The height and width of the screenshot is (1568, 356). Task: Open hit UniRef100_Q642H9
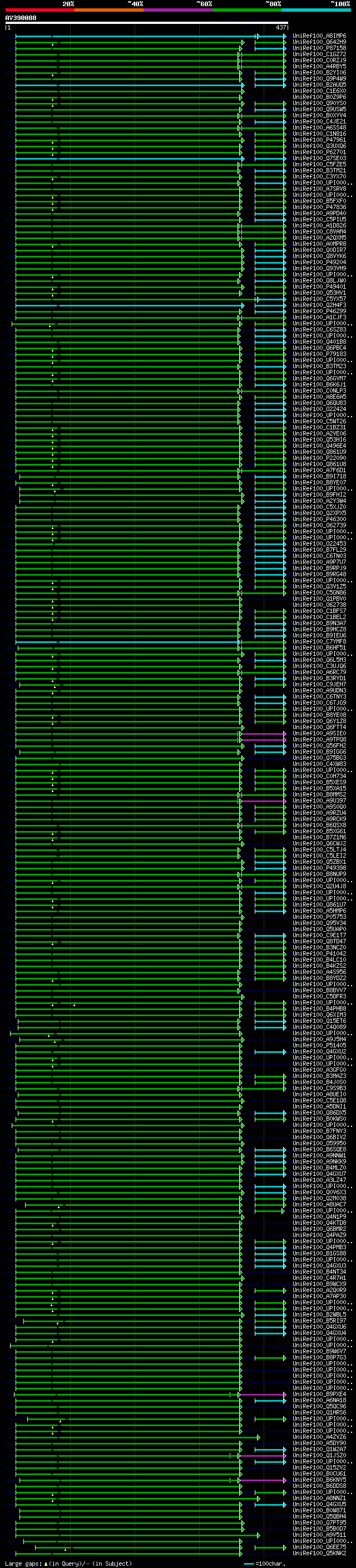click(x=319, y=42)
